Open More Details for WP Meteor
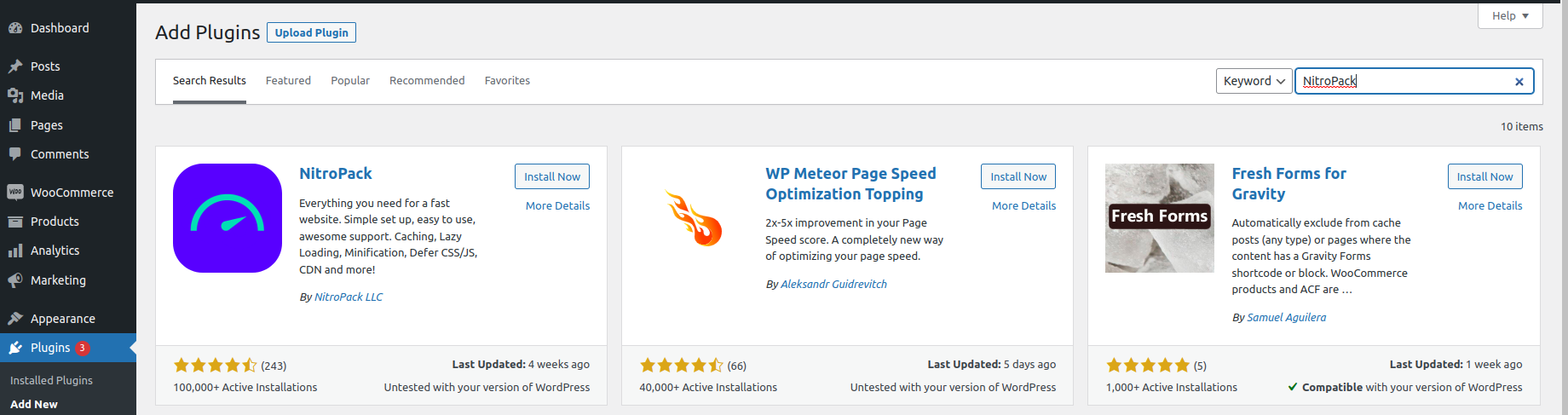This screenshot has width=1568, height=415. 1023,206
